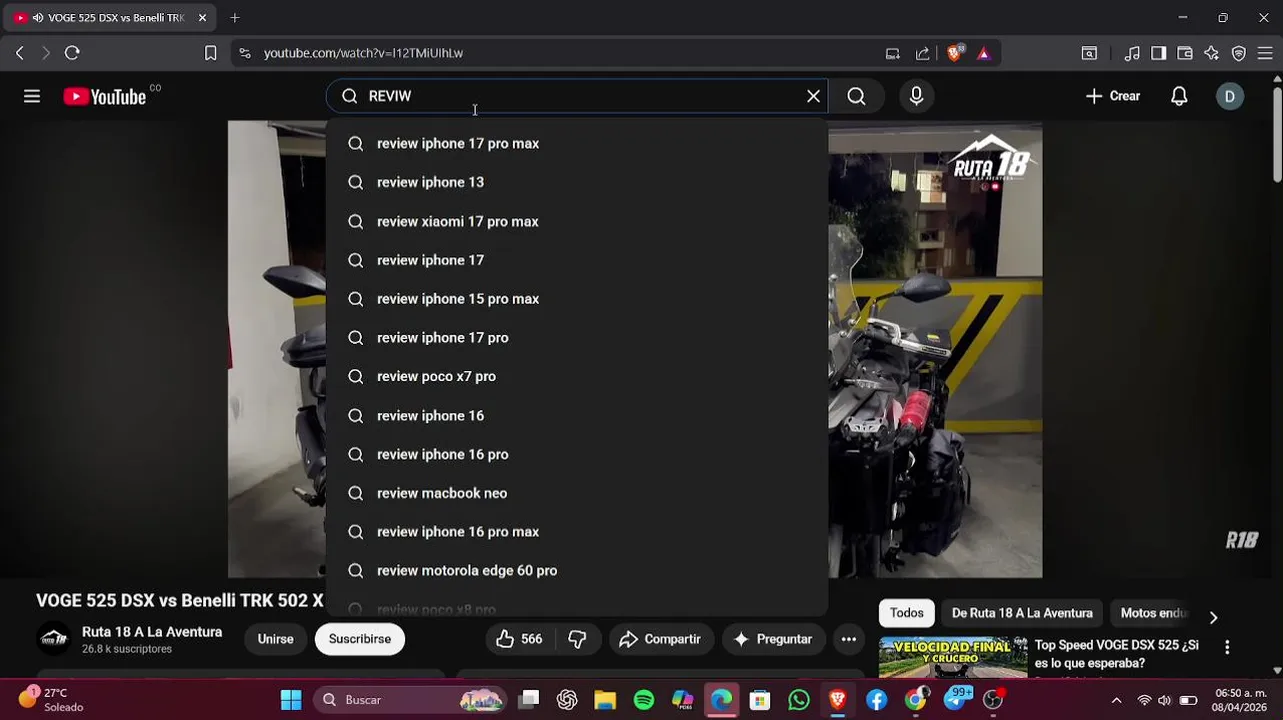Run the search with the magnifier button
Viewport: 1283px width, 720px height.
pyautogui.click(x=856, y=96)
